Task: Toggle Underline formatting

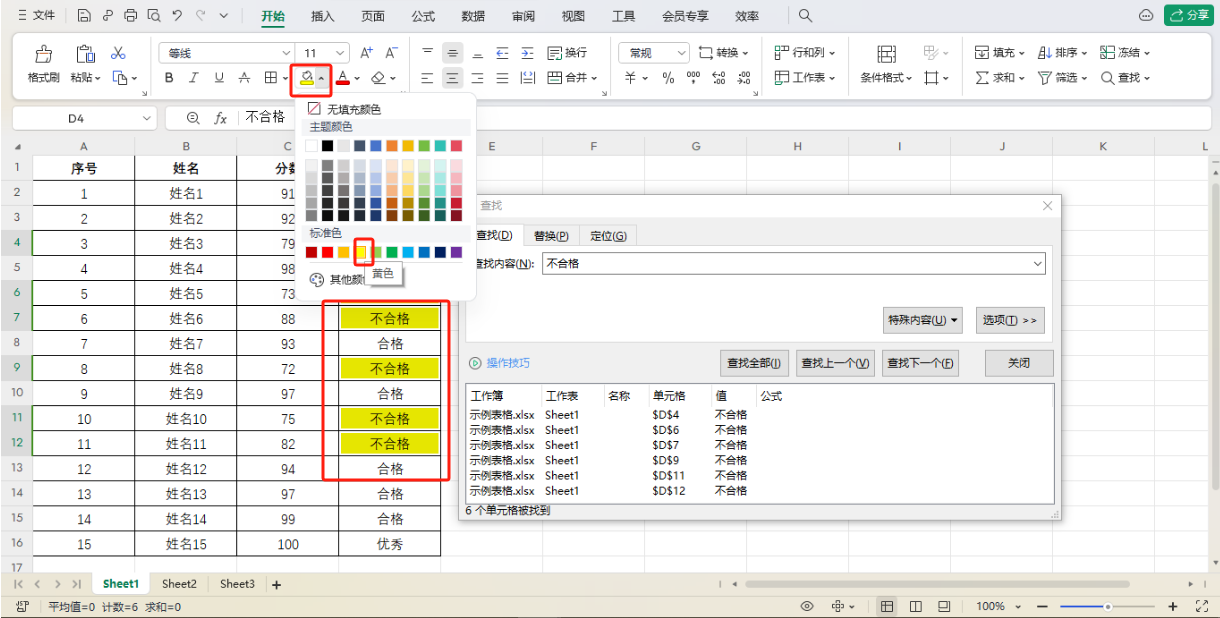Action: coord(219,78)
